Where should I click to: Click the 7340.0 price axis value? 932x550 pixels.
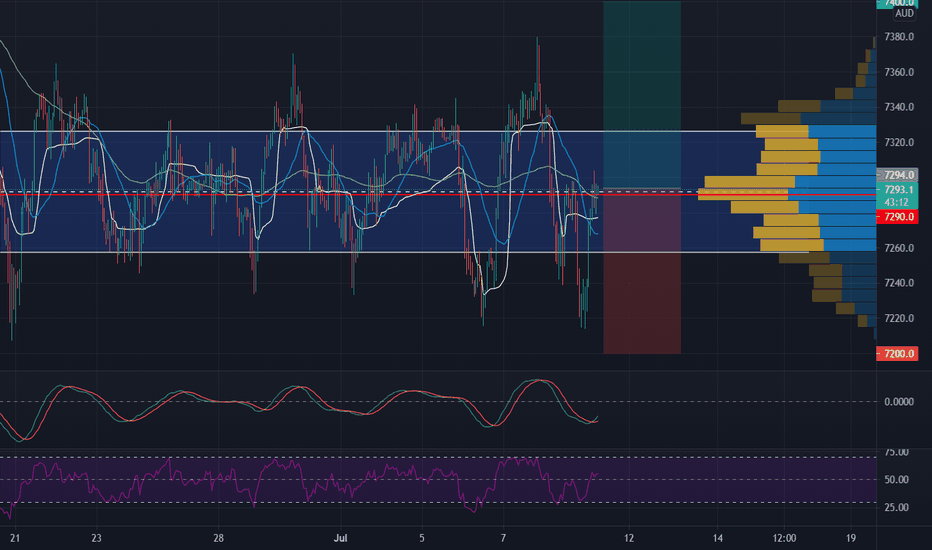[x=899, y=107]
